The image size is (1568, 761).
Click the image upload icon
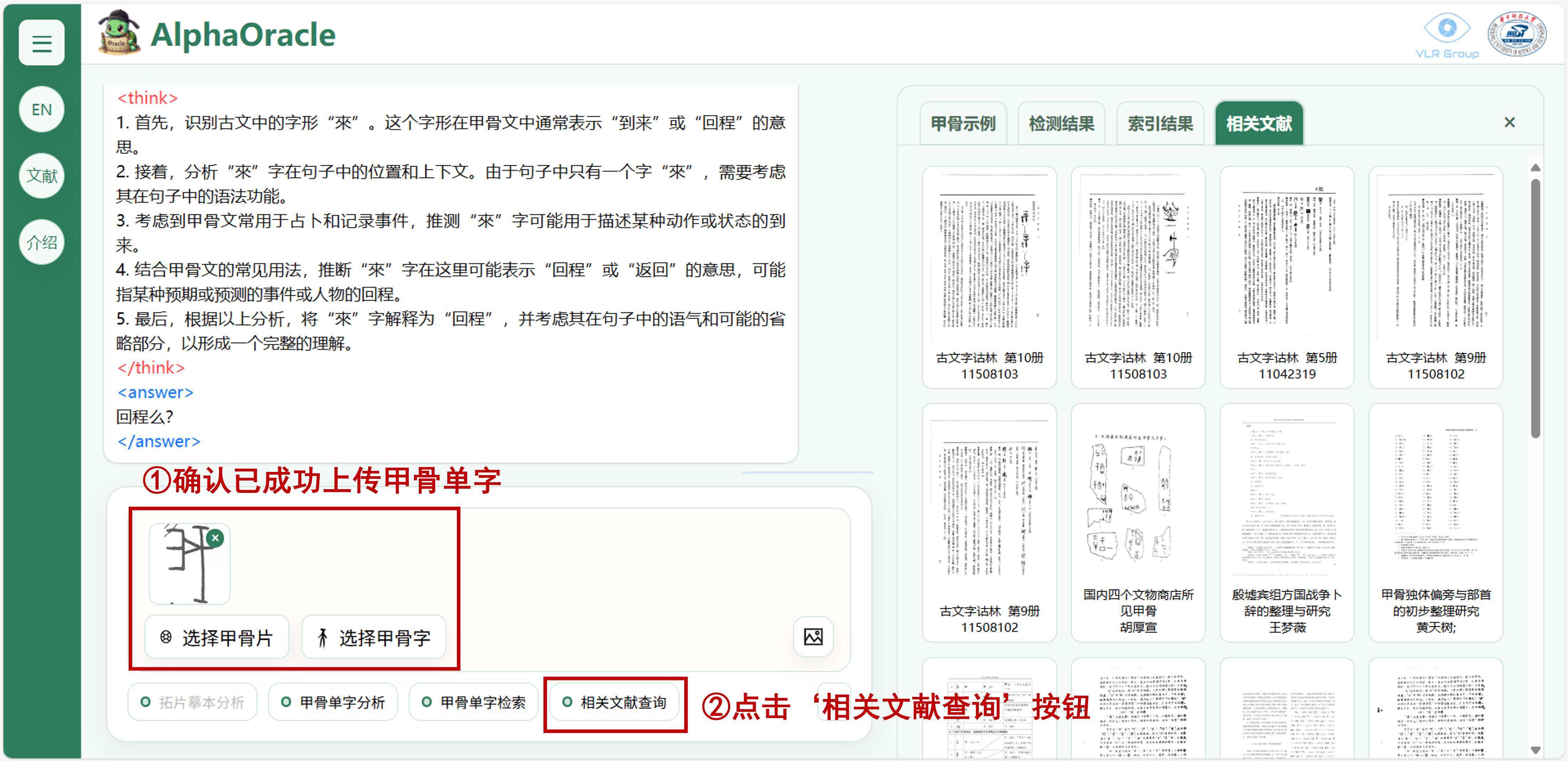[x=813, y=637]
